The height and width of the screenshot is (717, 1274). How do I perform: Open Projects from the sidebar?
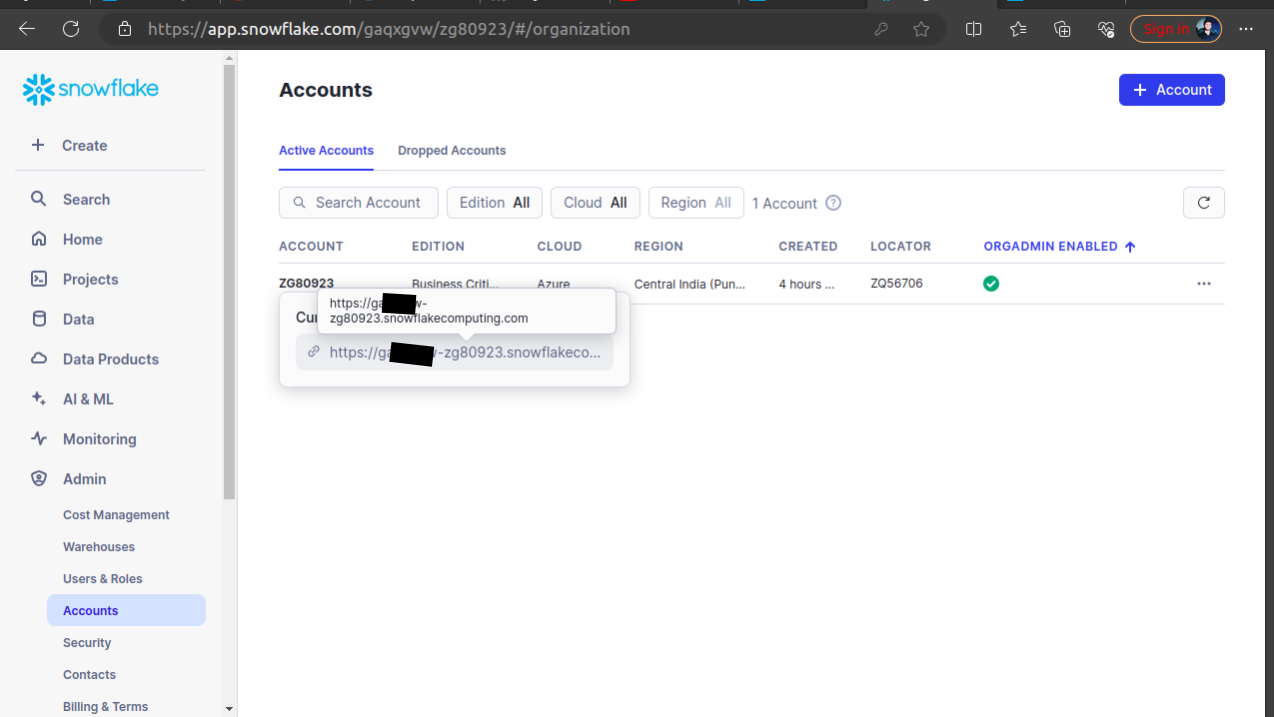(x=93, y=278)
